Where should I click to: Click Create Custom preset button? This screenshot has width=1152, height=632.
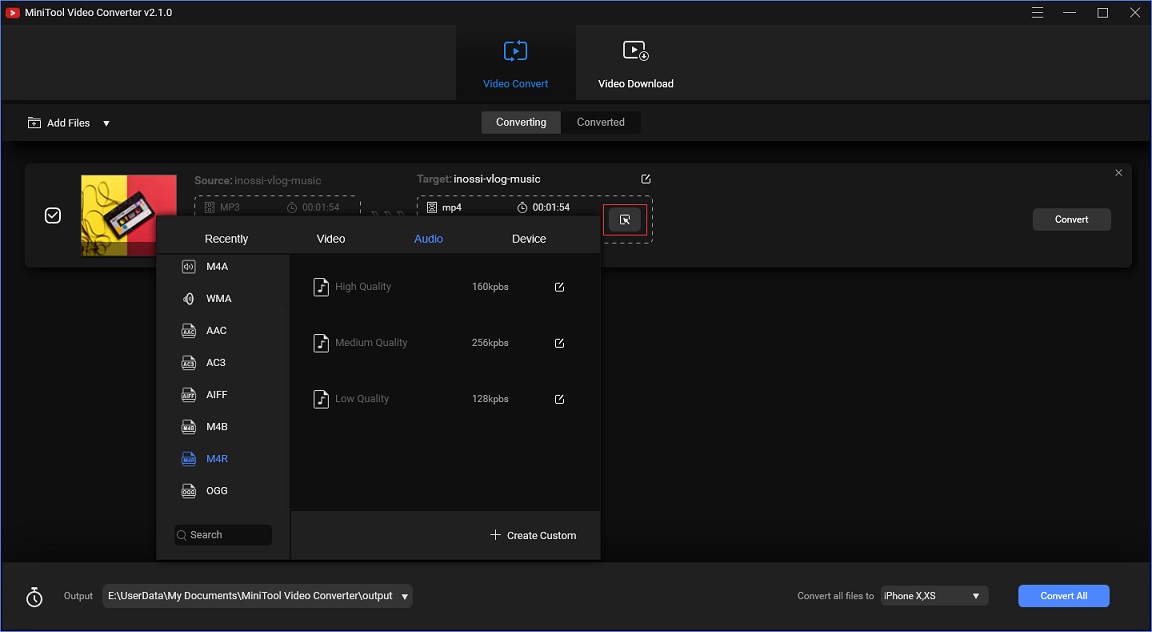click(x=533, y=535)
